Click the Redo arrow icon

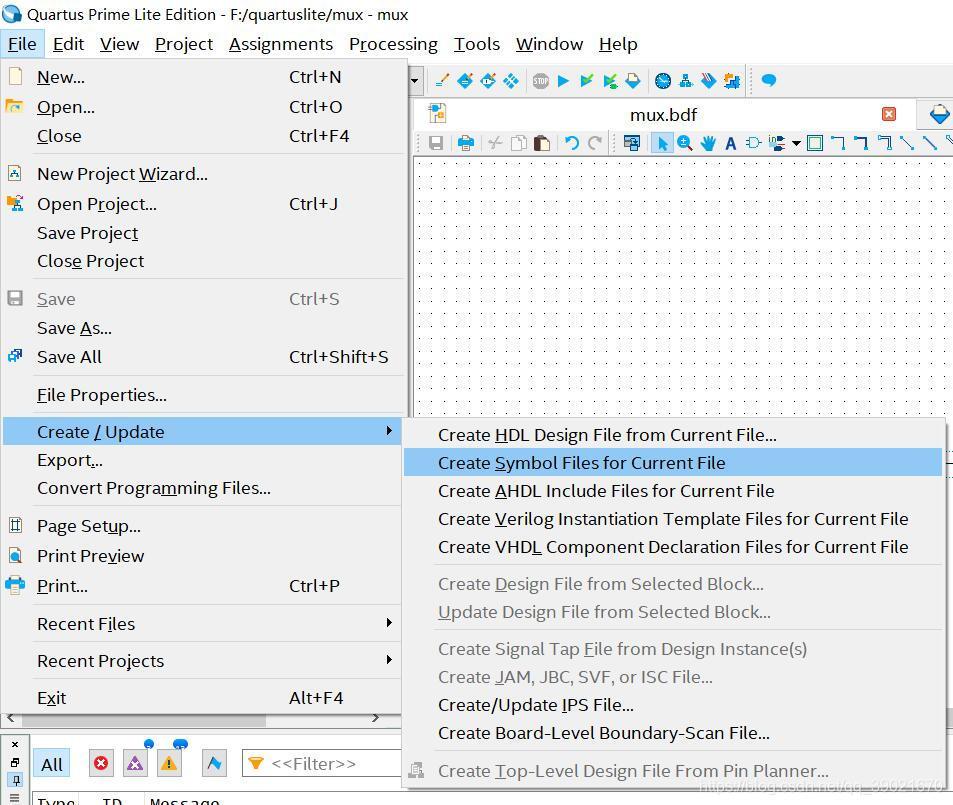594,143
